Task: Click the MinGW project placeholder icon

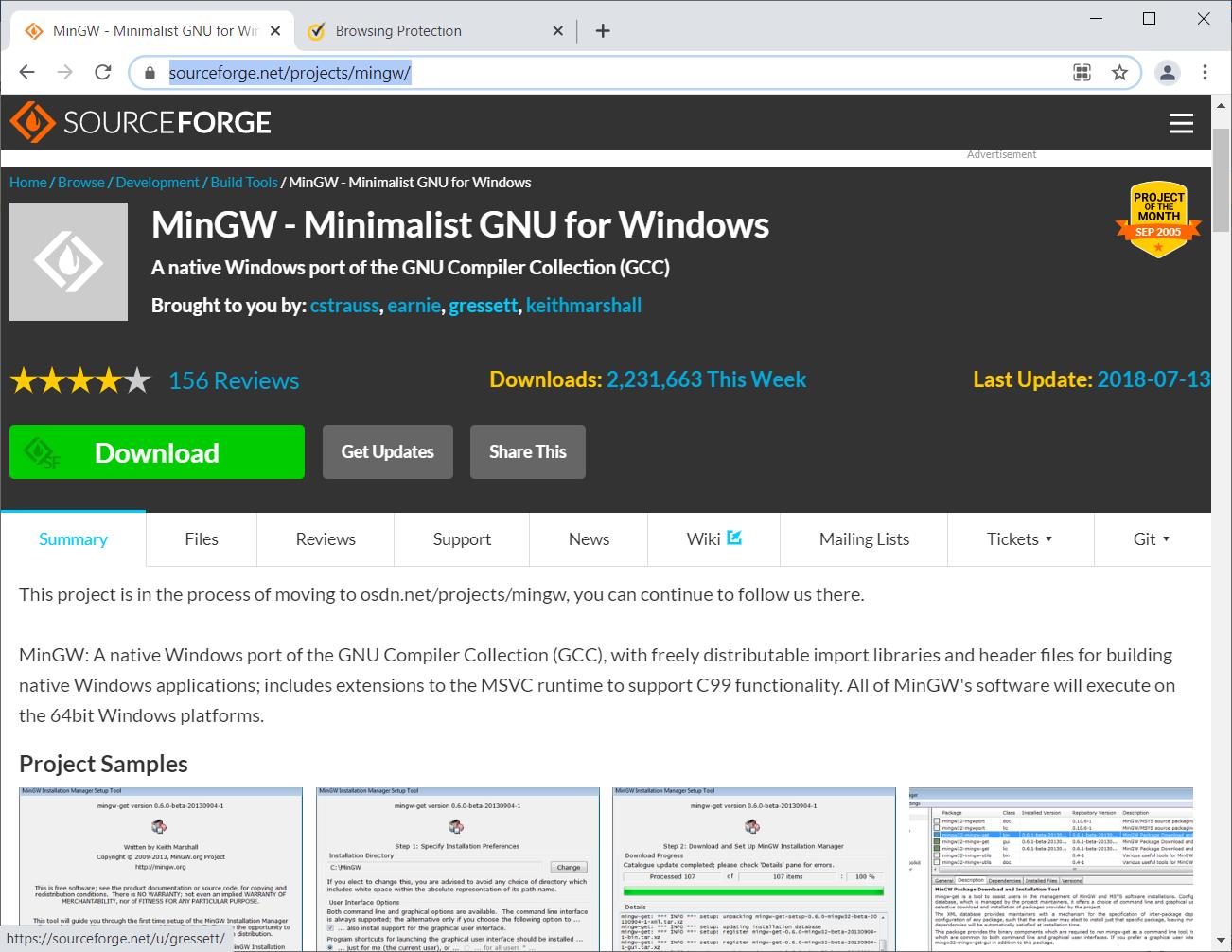Action: tap(68, 261)
